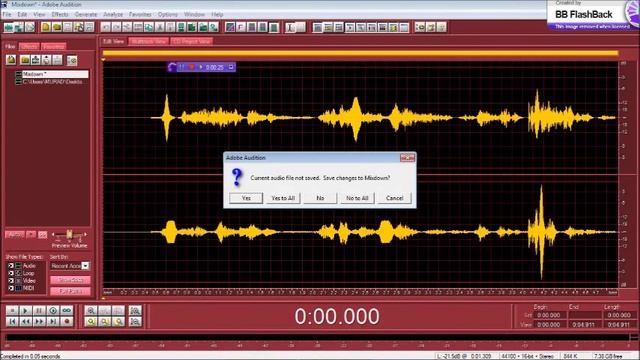Click Cancel in the save dialog
This screenshot has width=640, height=360.
[x=395, y=198]
